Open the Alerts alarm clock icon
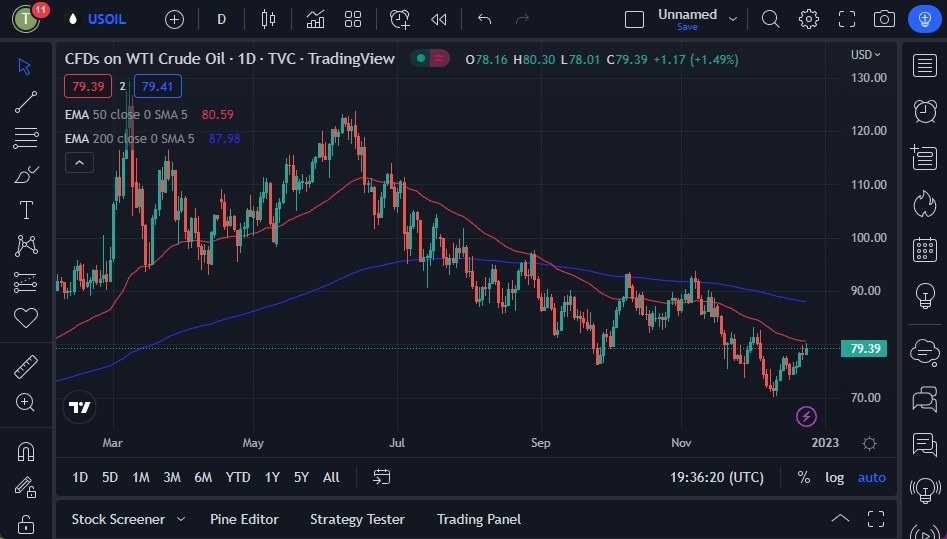 pos(925,111)
